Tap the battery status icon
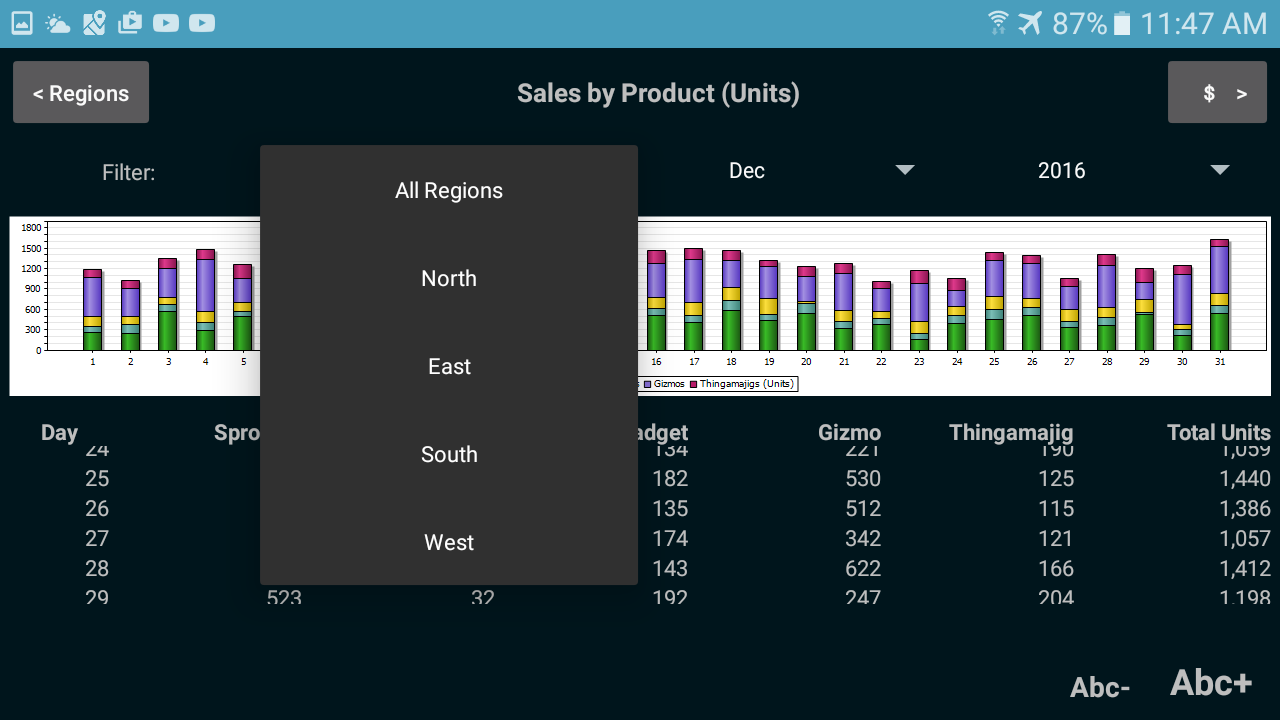 [x=1122, y=23]
